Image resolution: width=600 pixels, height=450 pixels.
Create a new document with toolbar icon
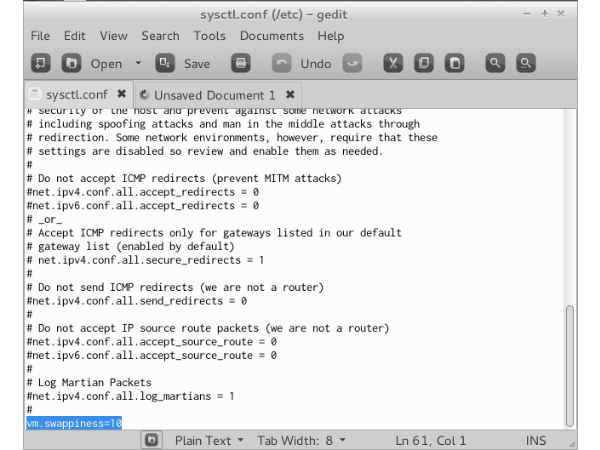pos(41,63)
